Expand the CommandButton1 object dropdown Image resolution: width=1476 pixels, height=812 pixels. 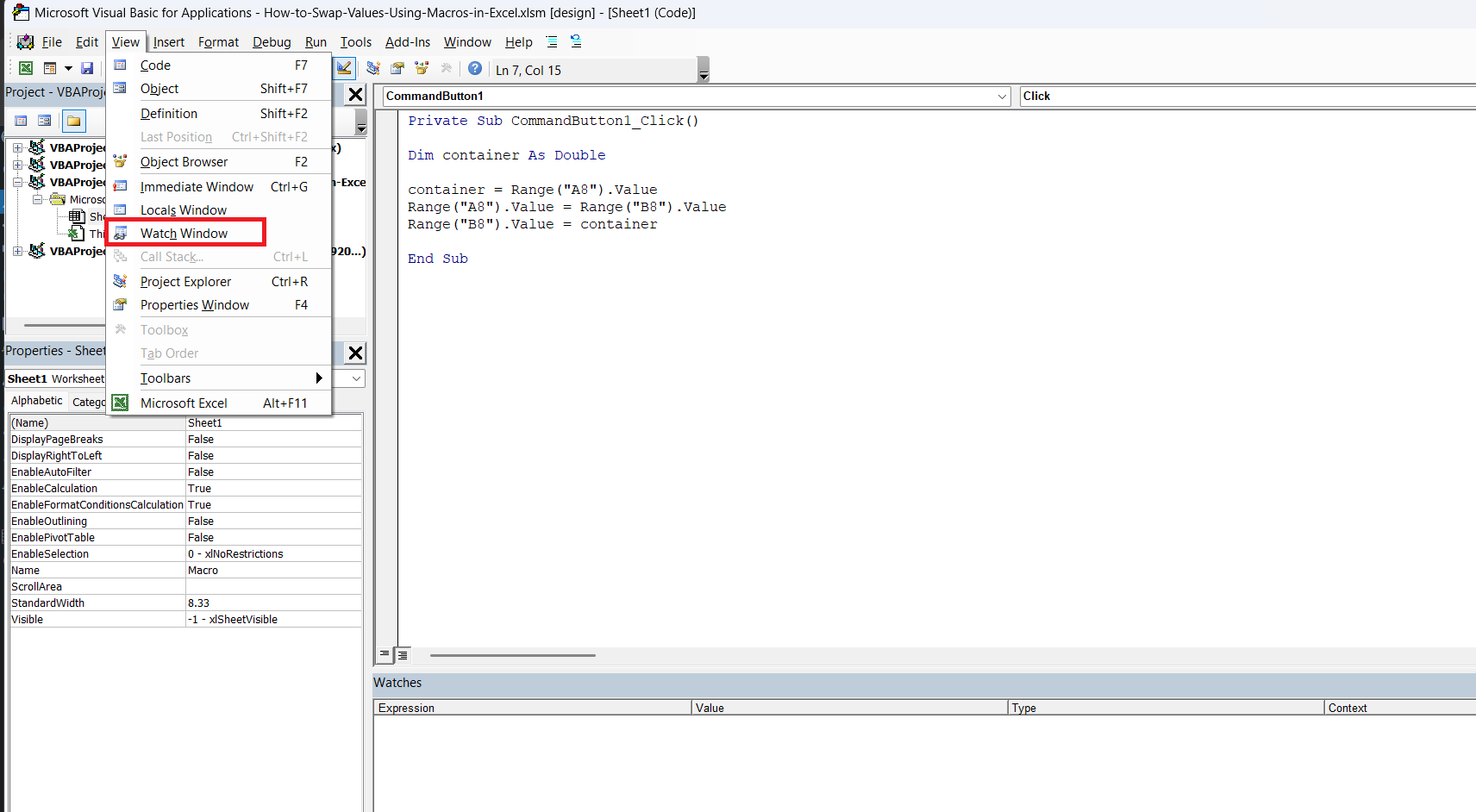click(1002, 97)
